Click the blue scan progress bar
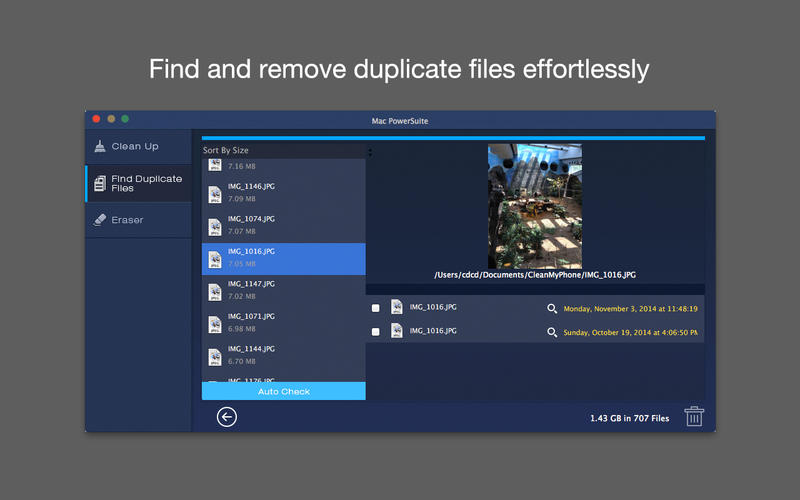 tap(453, 138)
